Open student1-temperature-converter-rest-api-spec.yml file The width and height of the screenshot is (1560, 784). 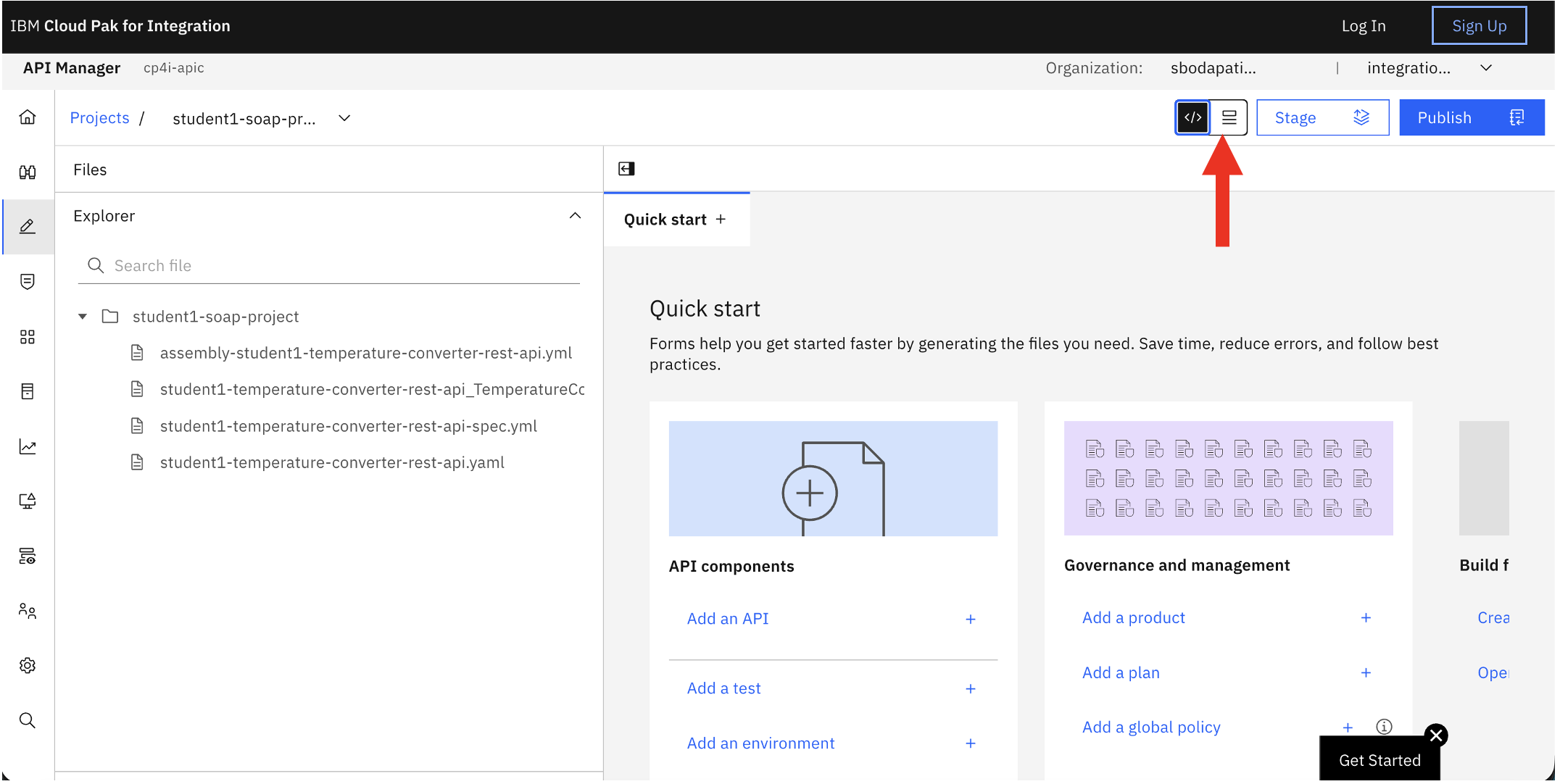pos(348,426)
